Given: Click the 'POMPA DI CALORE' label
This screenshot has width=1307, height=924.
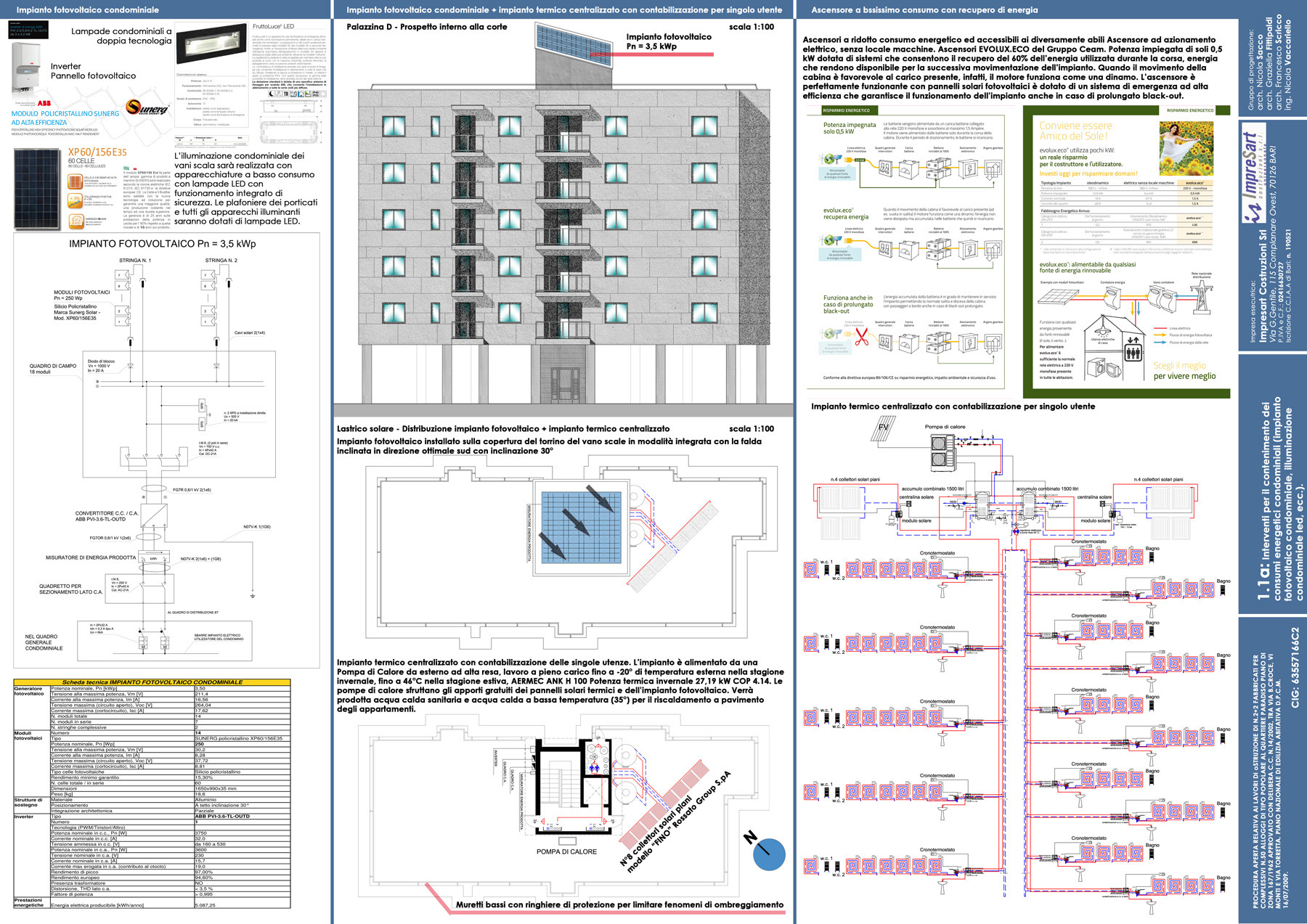Looking at the screenshot, I should (566, 852).
